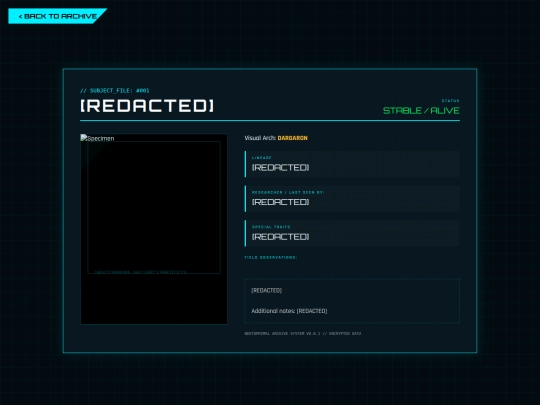
Task: Click the 'STABLE / ALIVE' status value
Action: click(x=421, y=111)
